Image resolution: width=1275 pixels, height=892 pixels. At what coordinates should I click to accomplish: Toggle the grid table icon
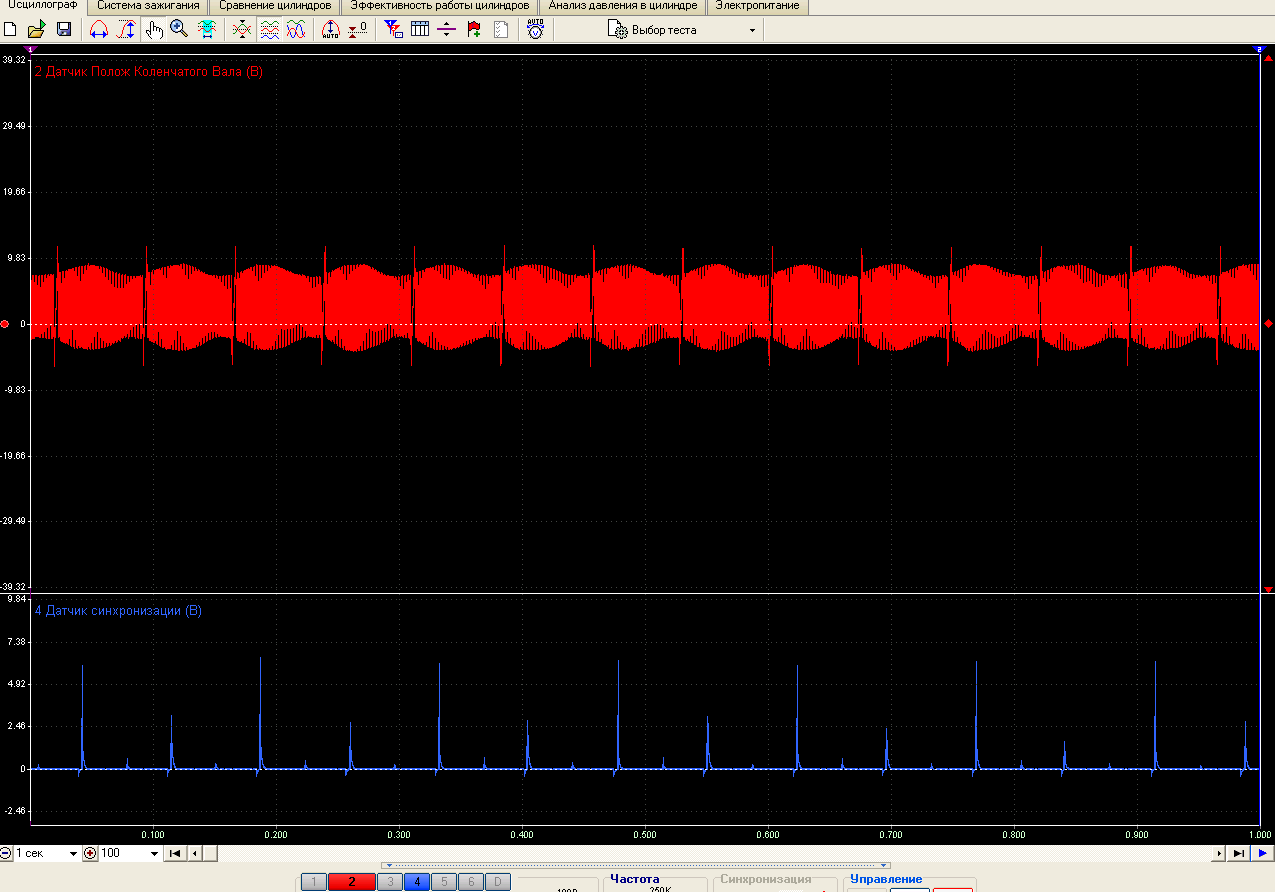pyautogui.click(x=420, y=30)
